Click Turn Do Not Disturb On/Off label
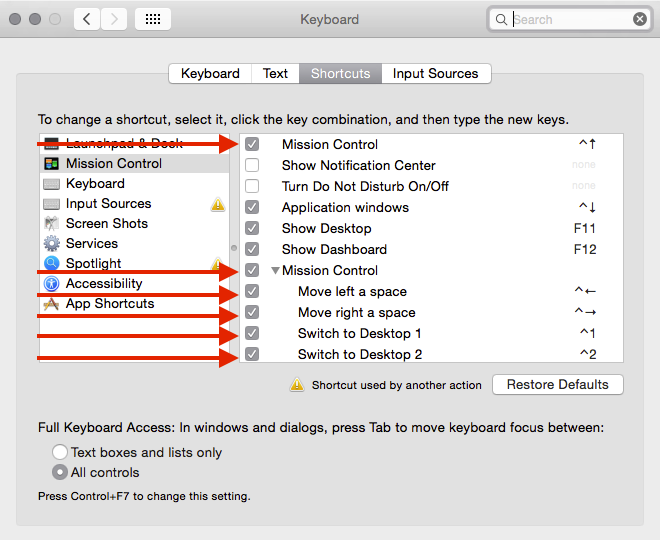Viewport: 660px width, 540px height. (x=365, y=186)
